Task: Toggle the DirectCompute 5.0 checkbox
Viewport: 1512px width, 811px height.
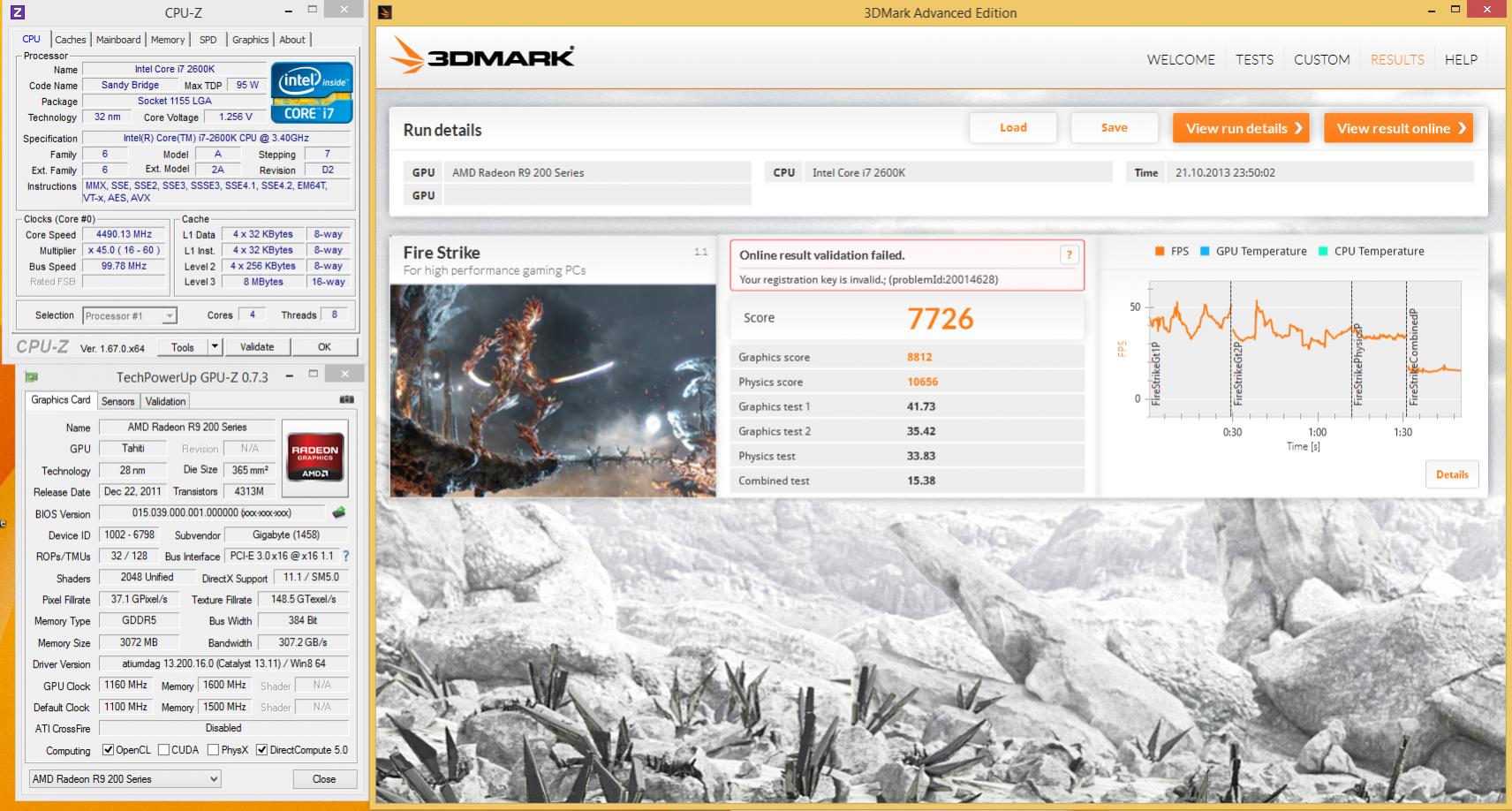Action: click(x=261, y=750)
